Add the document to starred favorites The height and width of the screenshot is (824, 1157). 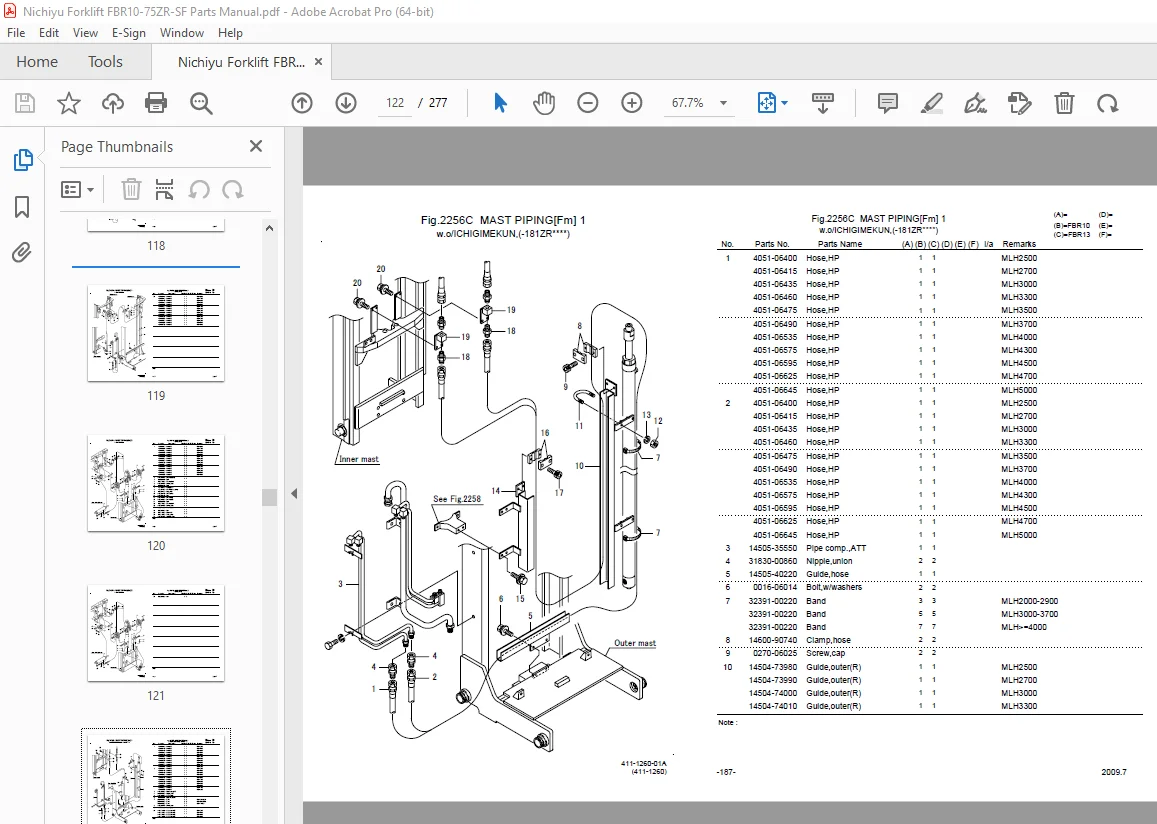(x=69, y=103)
